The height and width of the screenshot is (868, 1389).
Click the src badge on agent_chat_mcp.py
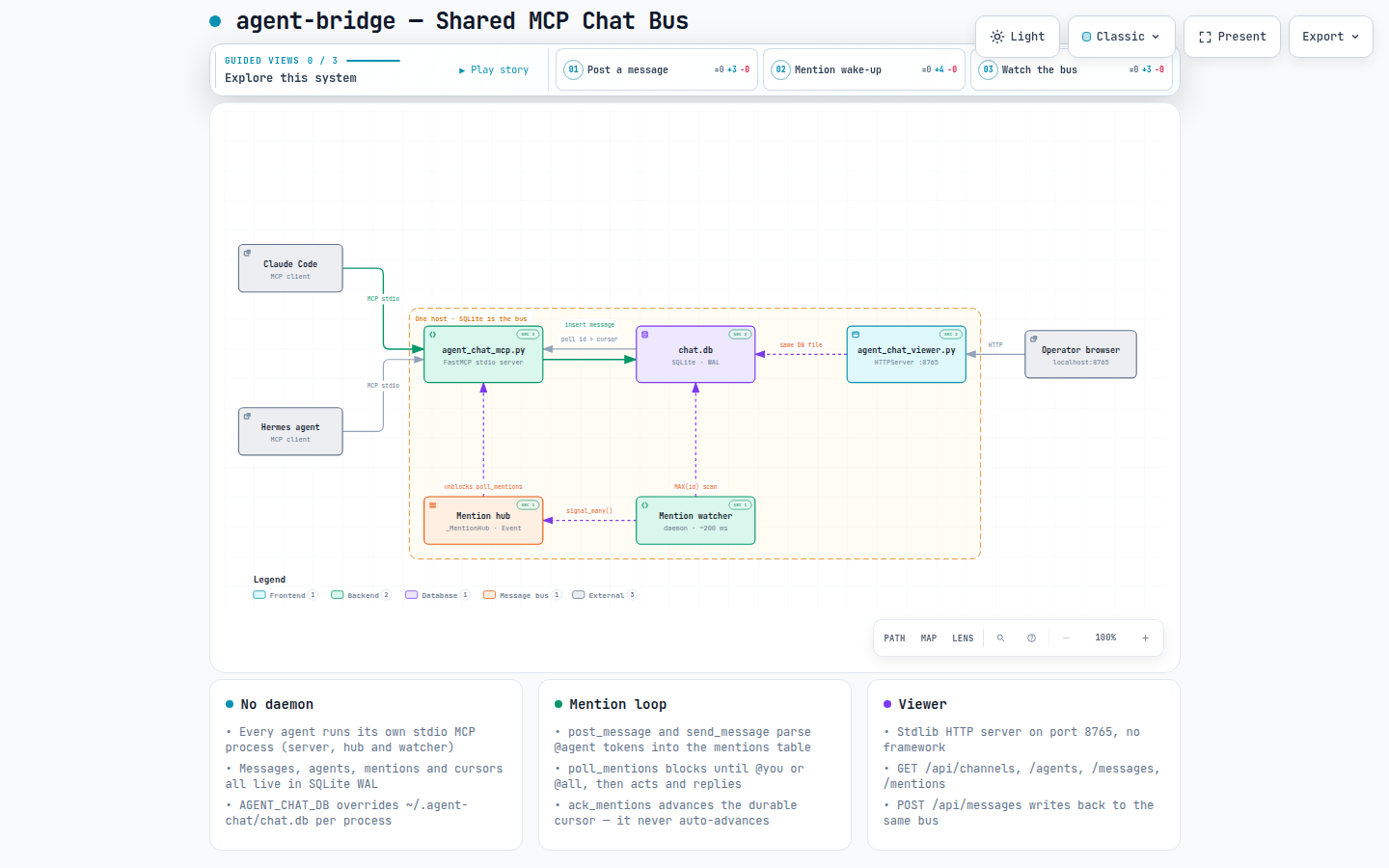point(528,335)
